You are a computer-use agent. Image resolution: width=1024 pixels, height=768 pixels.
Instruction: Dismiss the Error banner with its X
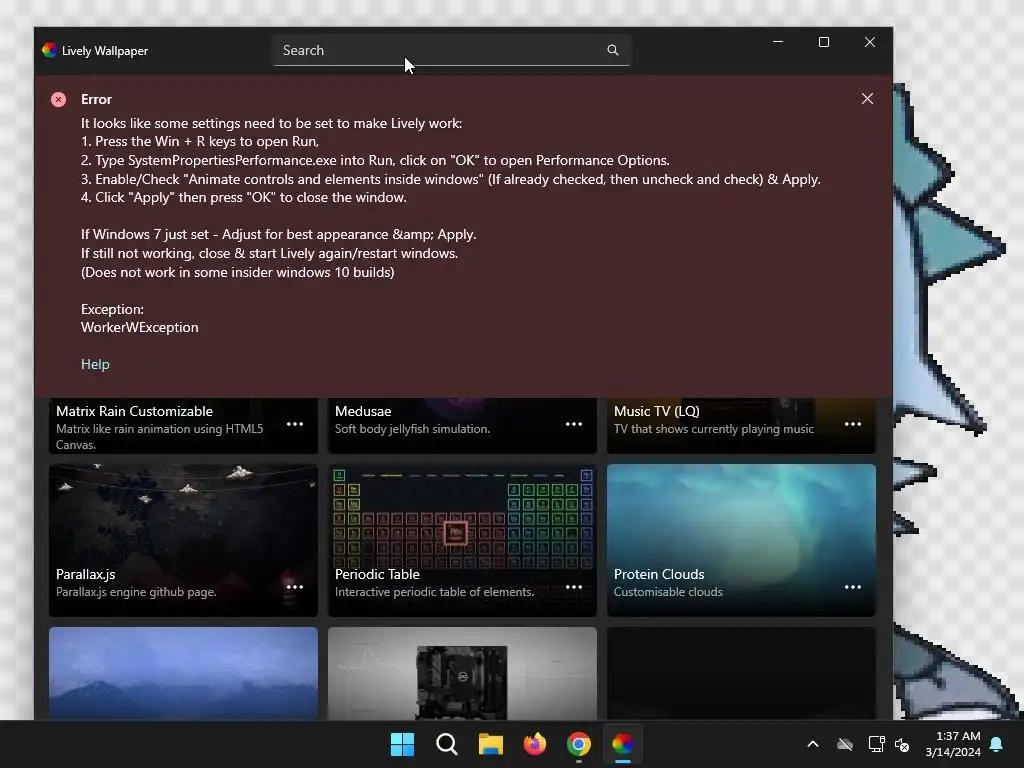[x=867, y=99]
